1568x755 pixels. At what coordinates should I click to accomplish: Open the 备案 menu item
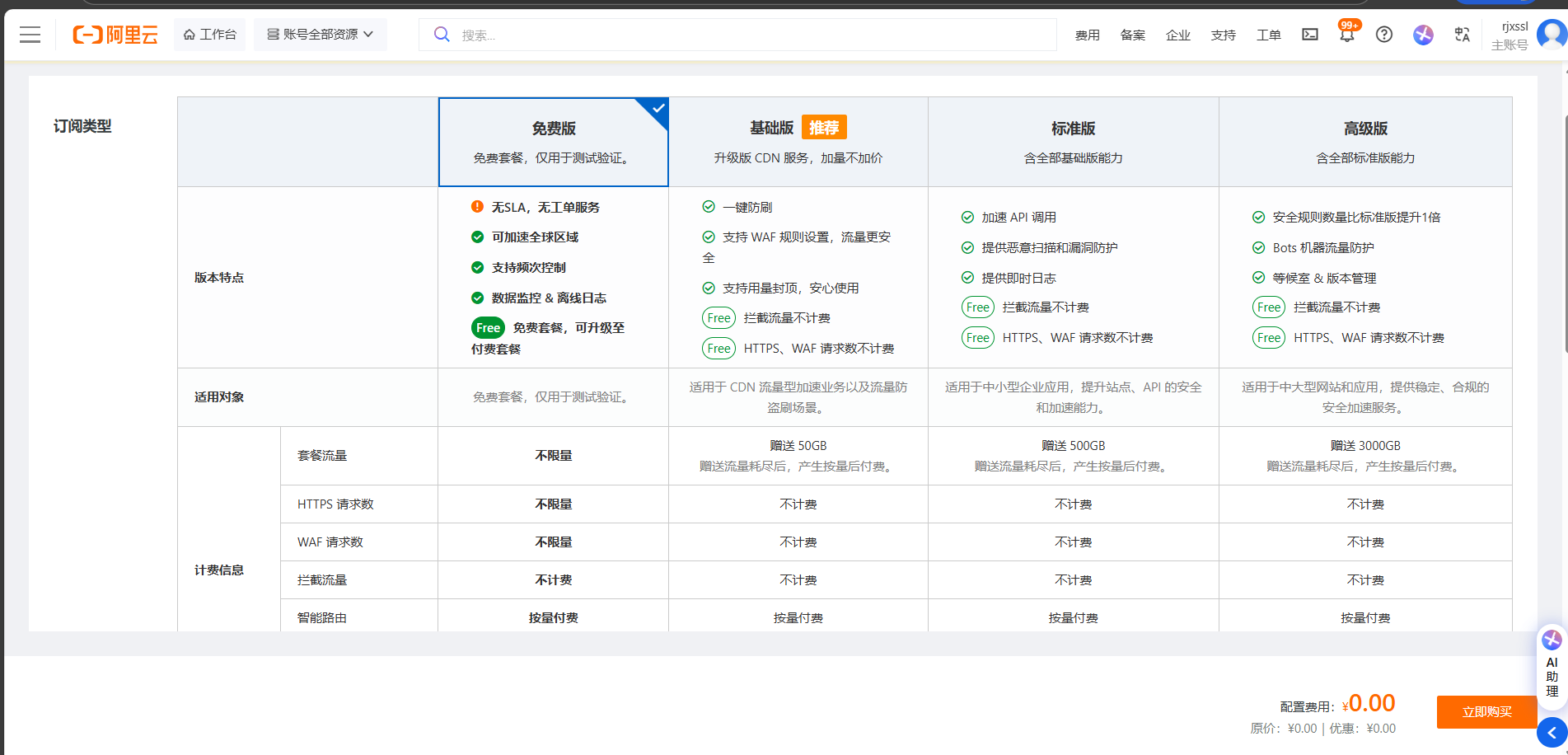coord(1132,35)
